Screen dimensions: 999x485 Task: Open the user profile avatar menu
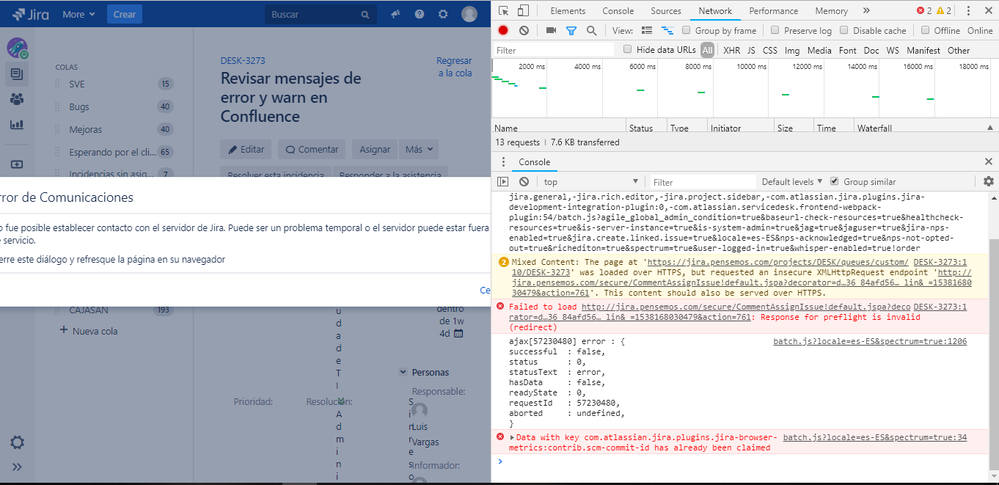470,14
